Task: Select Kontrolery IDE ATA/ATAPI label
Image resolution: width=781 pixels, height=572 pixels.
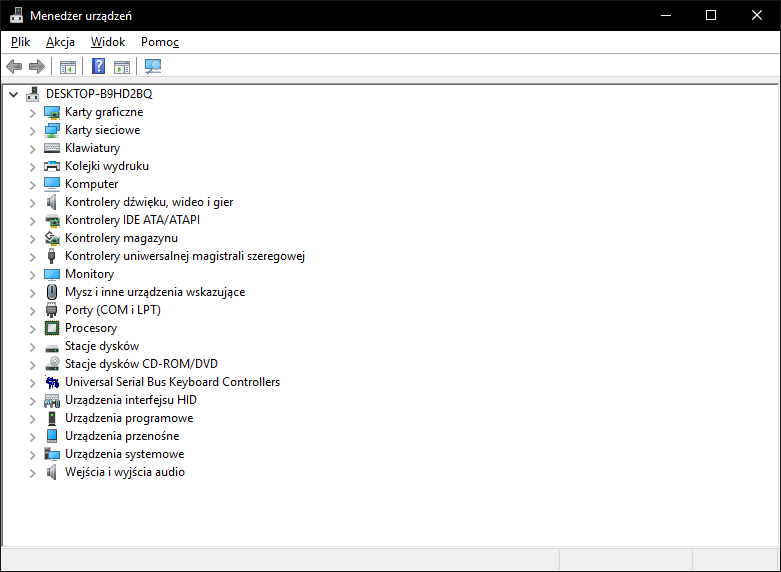Action: click(132, 220)
